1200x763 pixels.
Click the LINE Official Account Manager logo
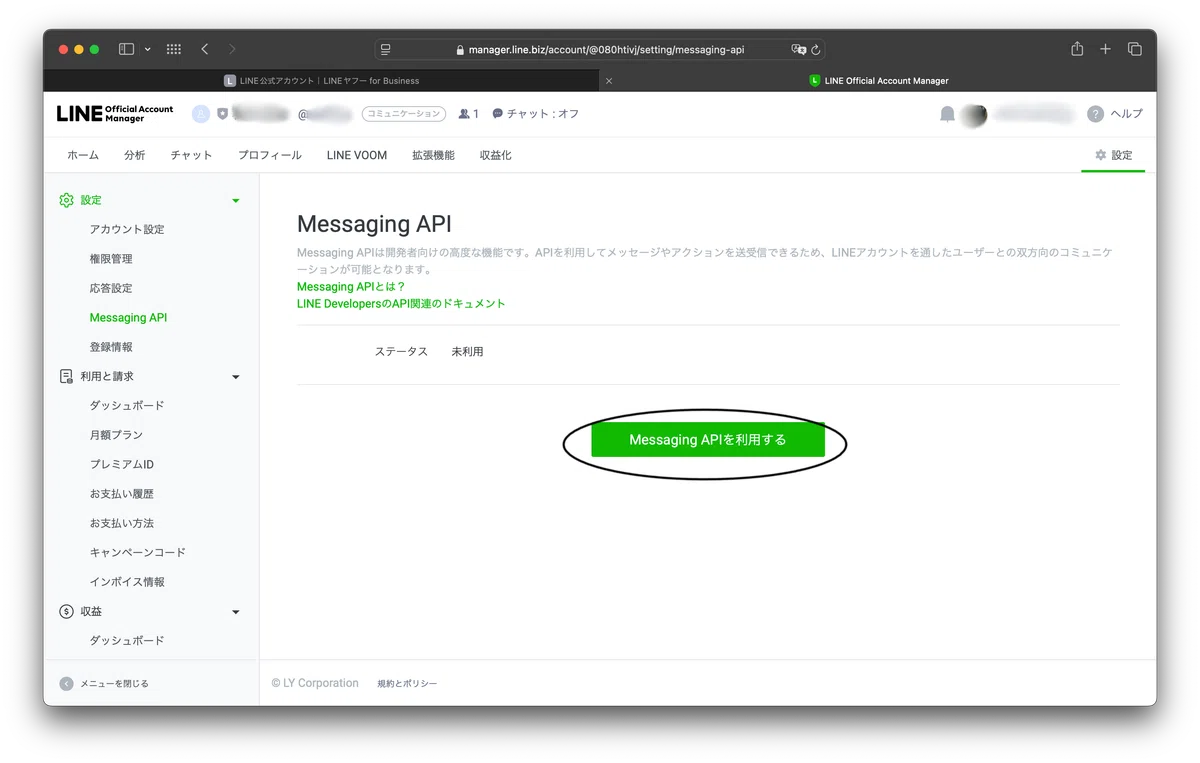point(115,114)
